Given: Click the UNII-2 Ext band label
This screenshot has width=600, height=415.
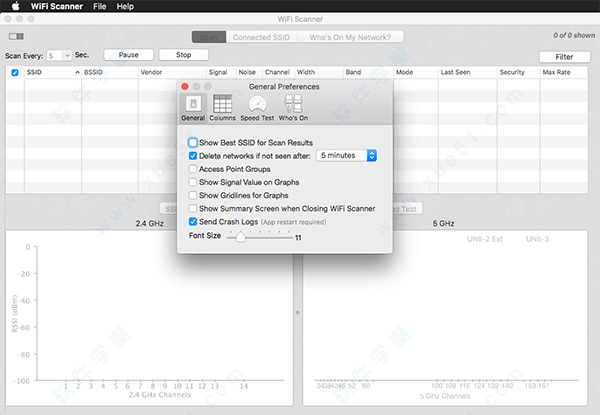Looking at the screenshot, I should tap(485, 239).
